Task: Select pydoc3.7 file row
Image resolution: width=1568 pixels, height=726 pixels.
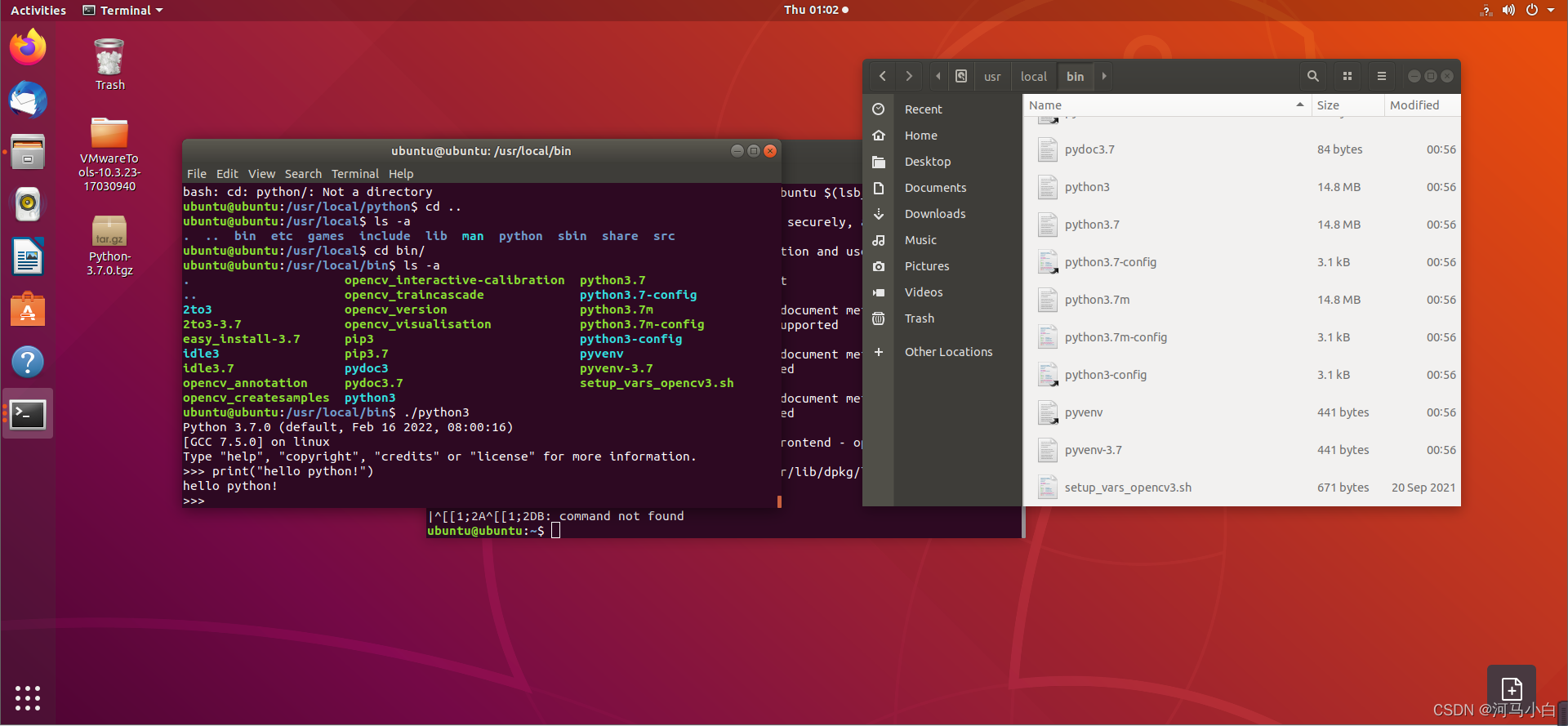Action: coord(1242,149)
